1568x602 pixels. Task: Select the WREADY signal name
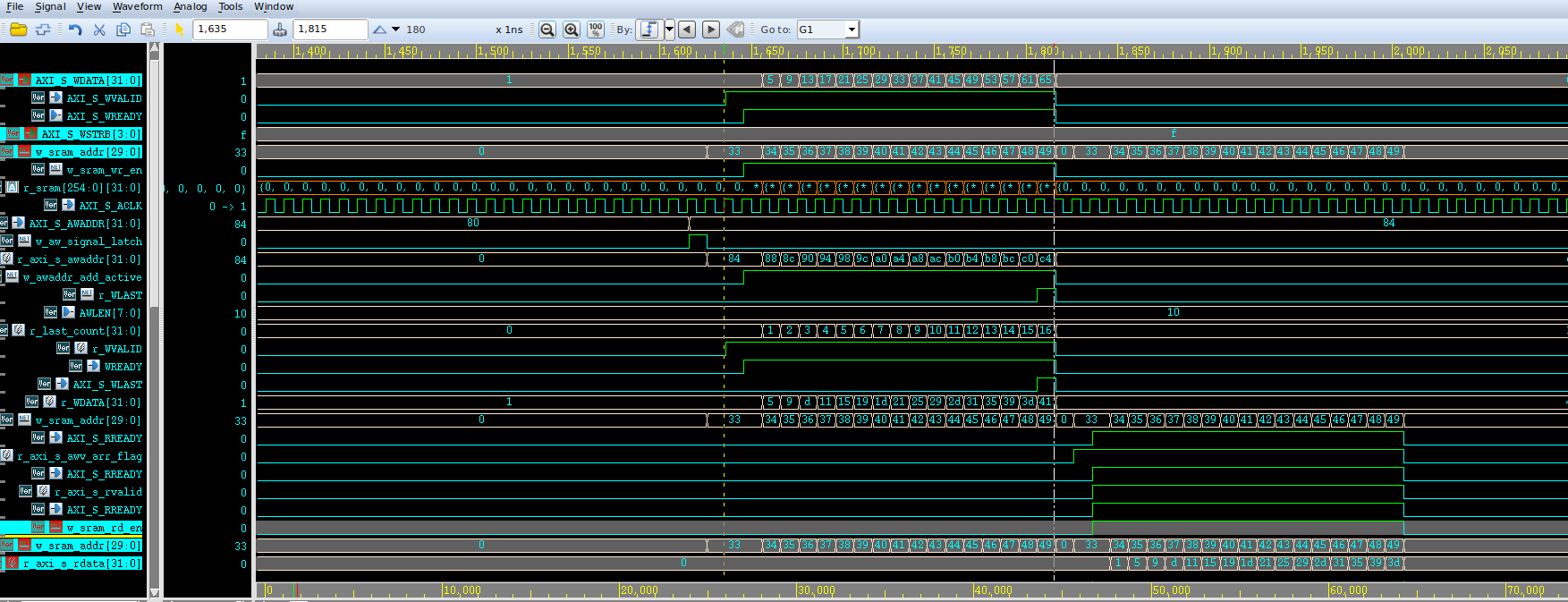coord(123,366)
